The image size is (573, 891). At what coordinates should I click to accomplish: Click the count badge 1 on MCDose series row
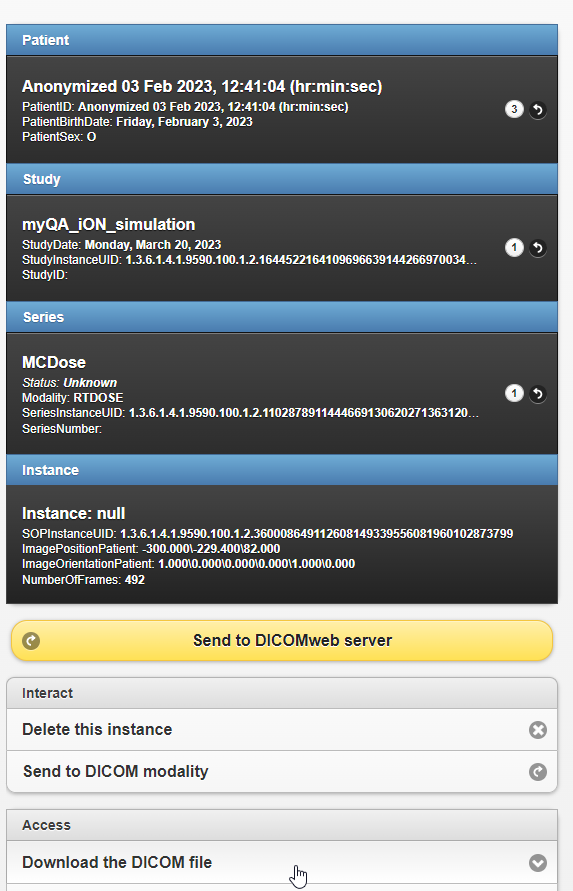pos(514,393)
